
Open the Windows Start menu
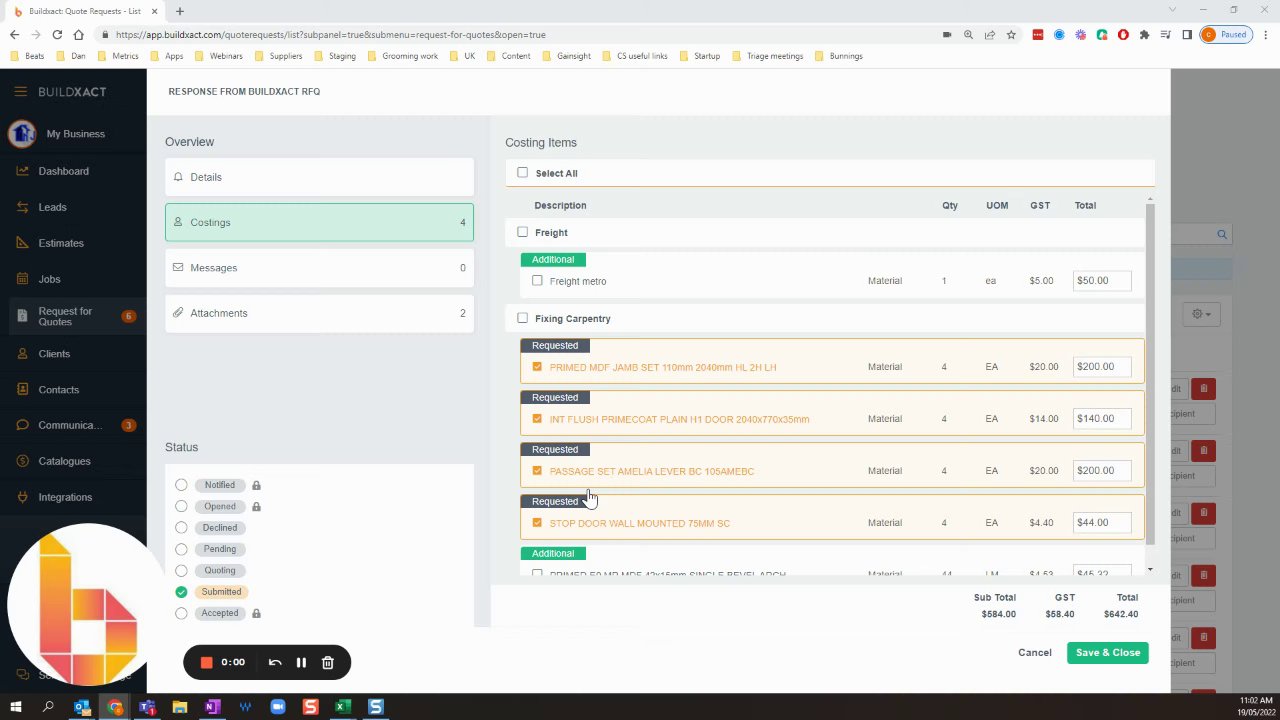15,707
